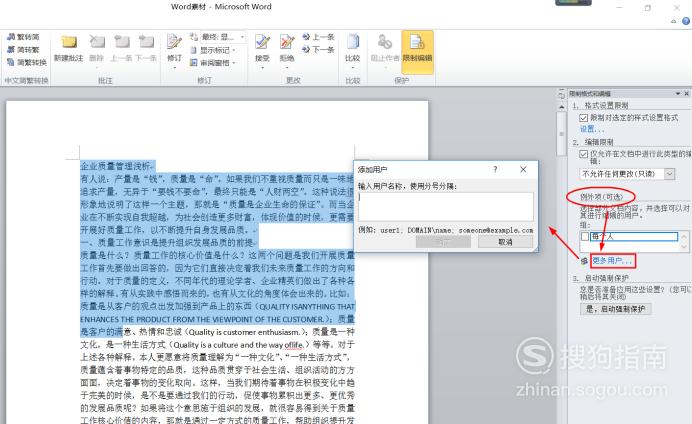Toggle 修订 Track Changes icon
692x424 pixels.
(x=174, y=42)
